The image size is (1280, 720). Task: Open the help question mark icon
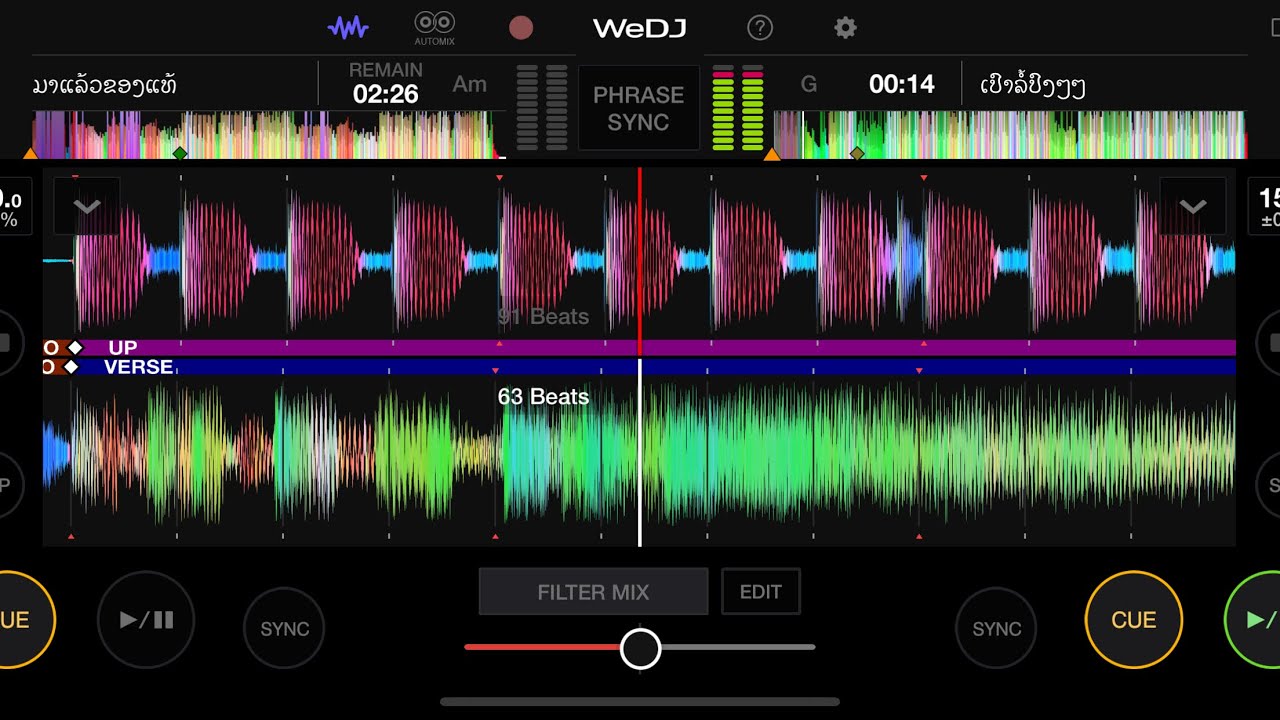point(760,27)
